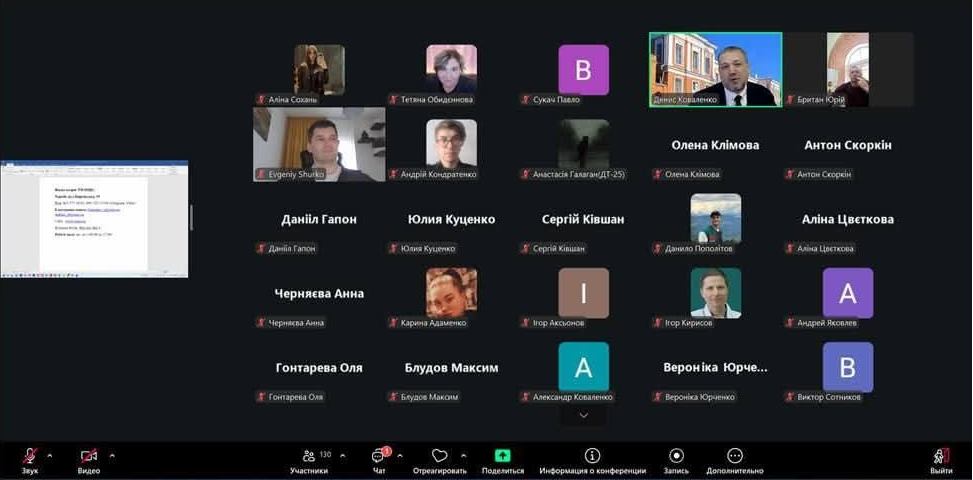Screen dimensions: 973x480
Task: Click muted mic icon beside Аліна Сохань
Action: [x=262, y=100]
